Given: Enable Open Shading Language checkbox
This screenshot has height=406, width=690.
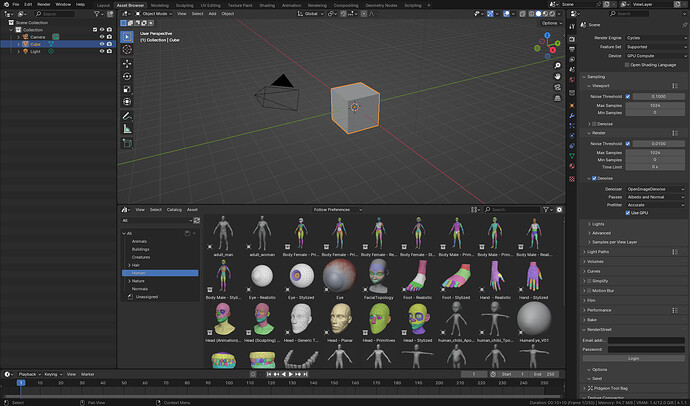Looking at the screenshot, I should click(x=627, y=65).
